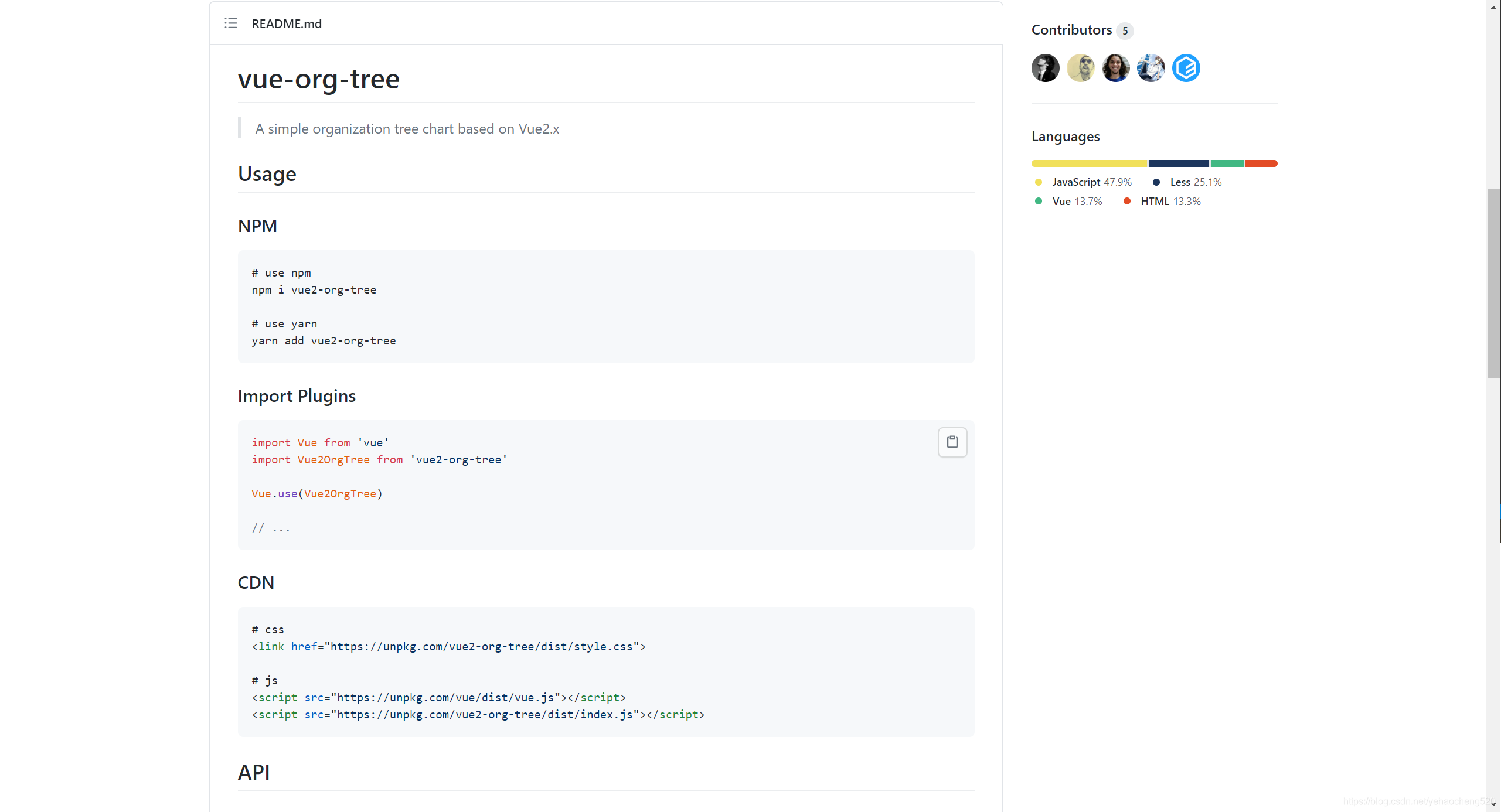Click the sunglasses-sketch contributor avatar
Viewport: 1501px width, 812px height.
coord(1080,68)
